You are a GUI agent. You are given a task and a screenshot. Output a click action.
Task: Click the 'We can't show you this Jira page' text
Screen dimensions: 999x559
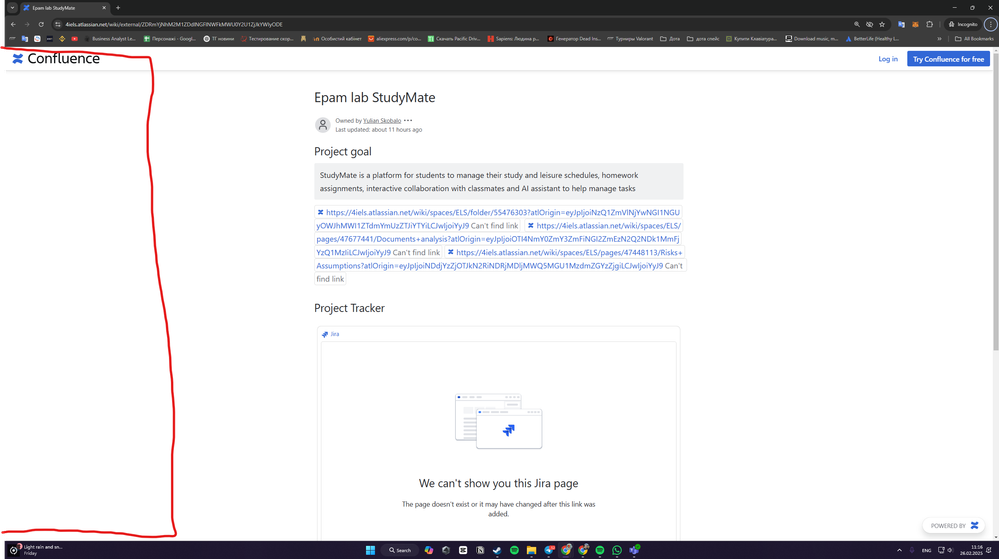[x=498, y=484]
